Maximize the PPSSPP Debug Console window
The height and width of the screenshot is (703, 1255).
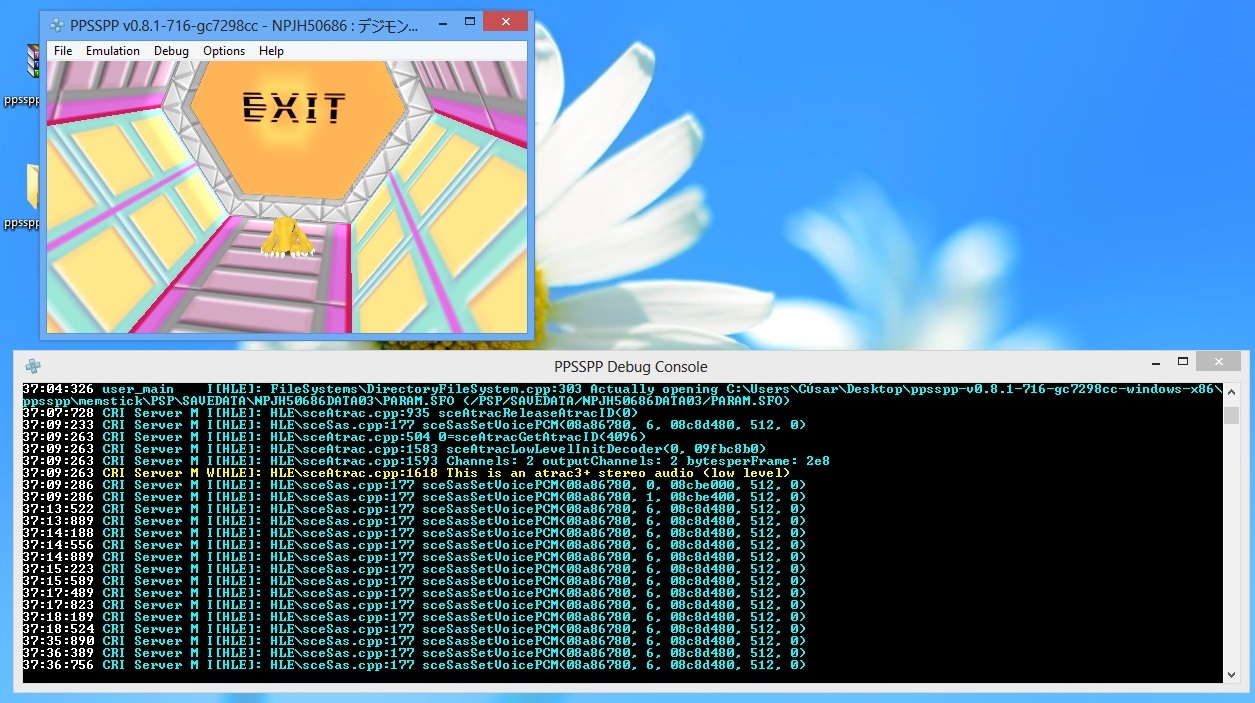[1182, 362]
